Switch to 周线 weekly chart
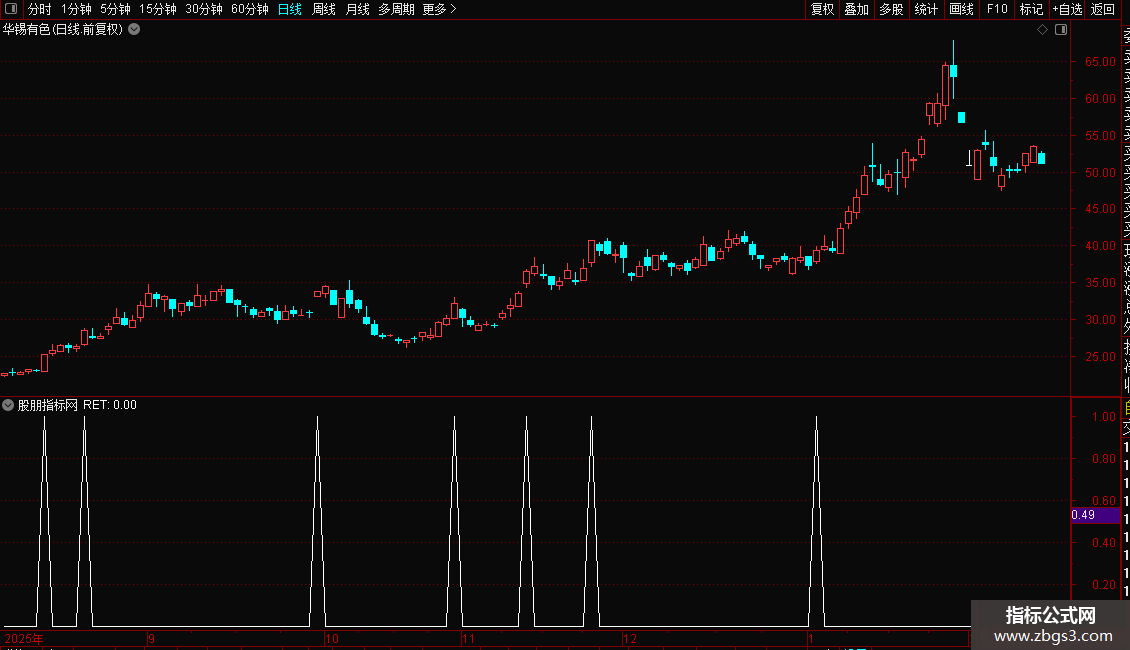Image resolution: width=1130 pixels, height=650 pixels. (324, 9)
